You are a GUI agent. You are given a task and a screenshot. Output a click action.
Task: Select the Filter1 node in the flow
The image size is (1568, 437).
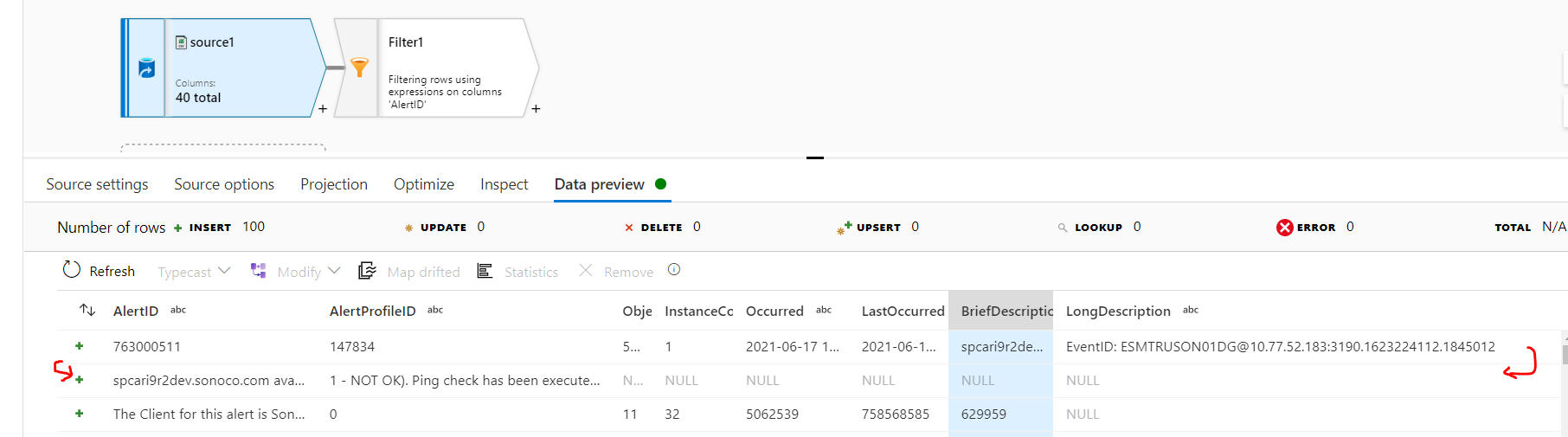pos(437,67)
